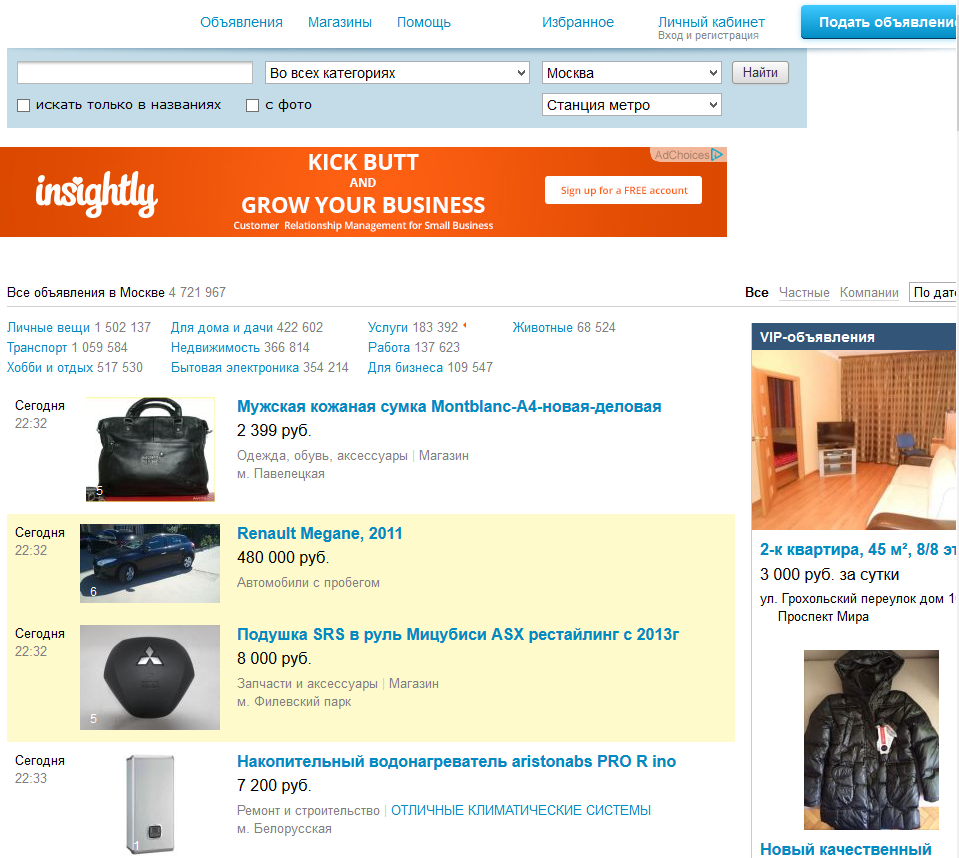Open the 'По дате' sort dropdown

coord(933,292)
